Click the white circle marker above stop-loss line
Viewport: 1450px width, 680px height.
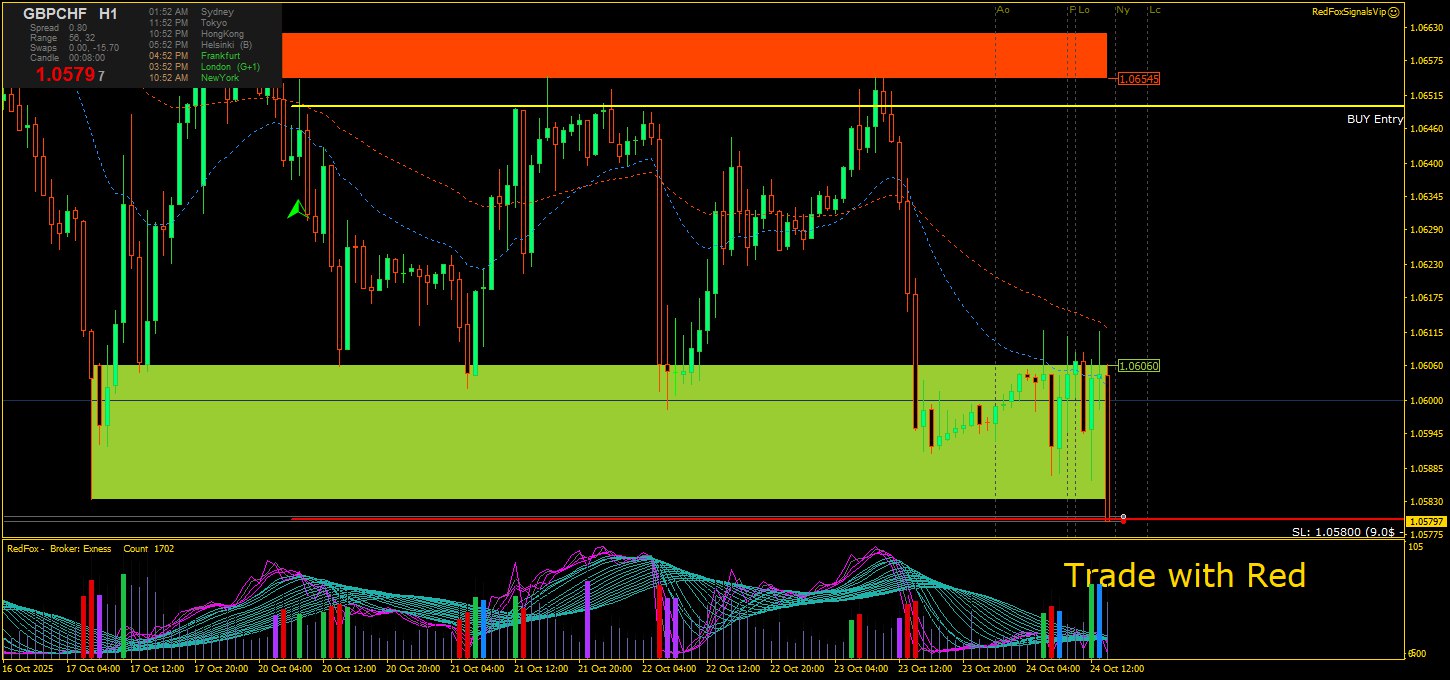pyautogui.click(x=1124, y=516)
